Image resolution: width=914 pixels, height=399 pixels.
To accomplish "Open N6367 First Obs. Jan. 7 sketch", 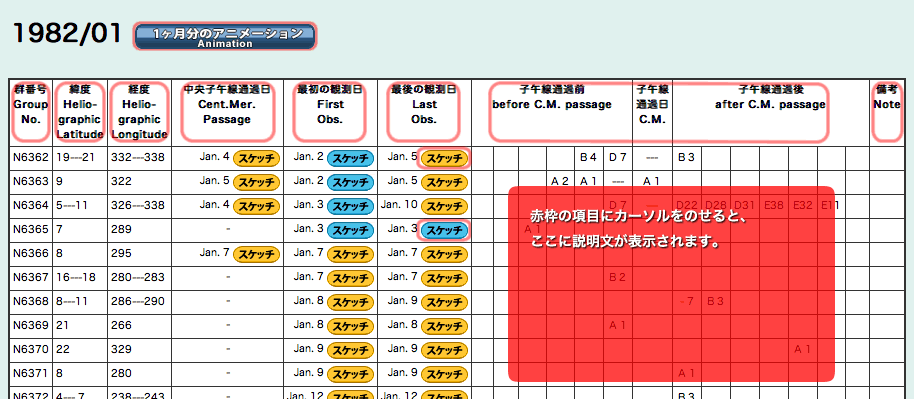I will 350,278.
